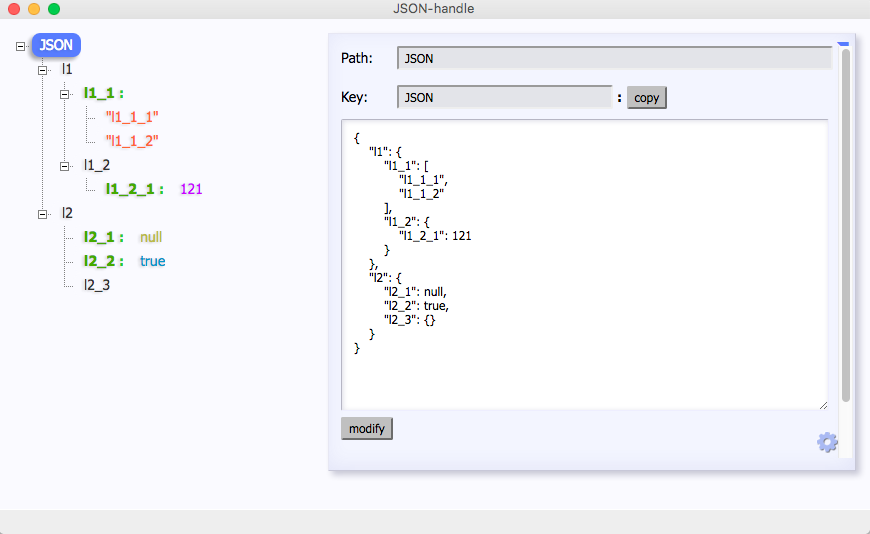
Task: Open settings via the gear icon
Action: point(827,442)
